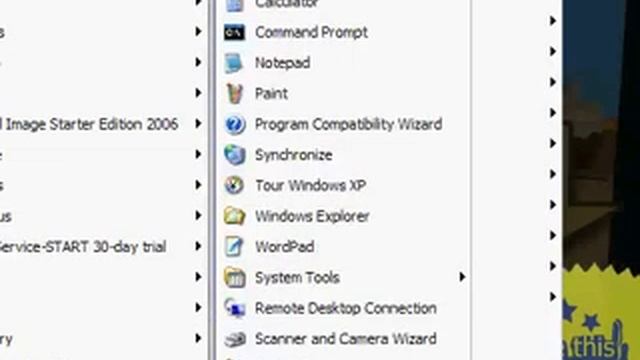
Task: Open Program Compatibility Wizard question-mark icon
Action: [235, 124]
